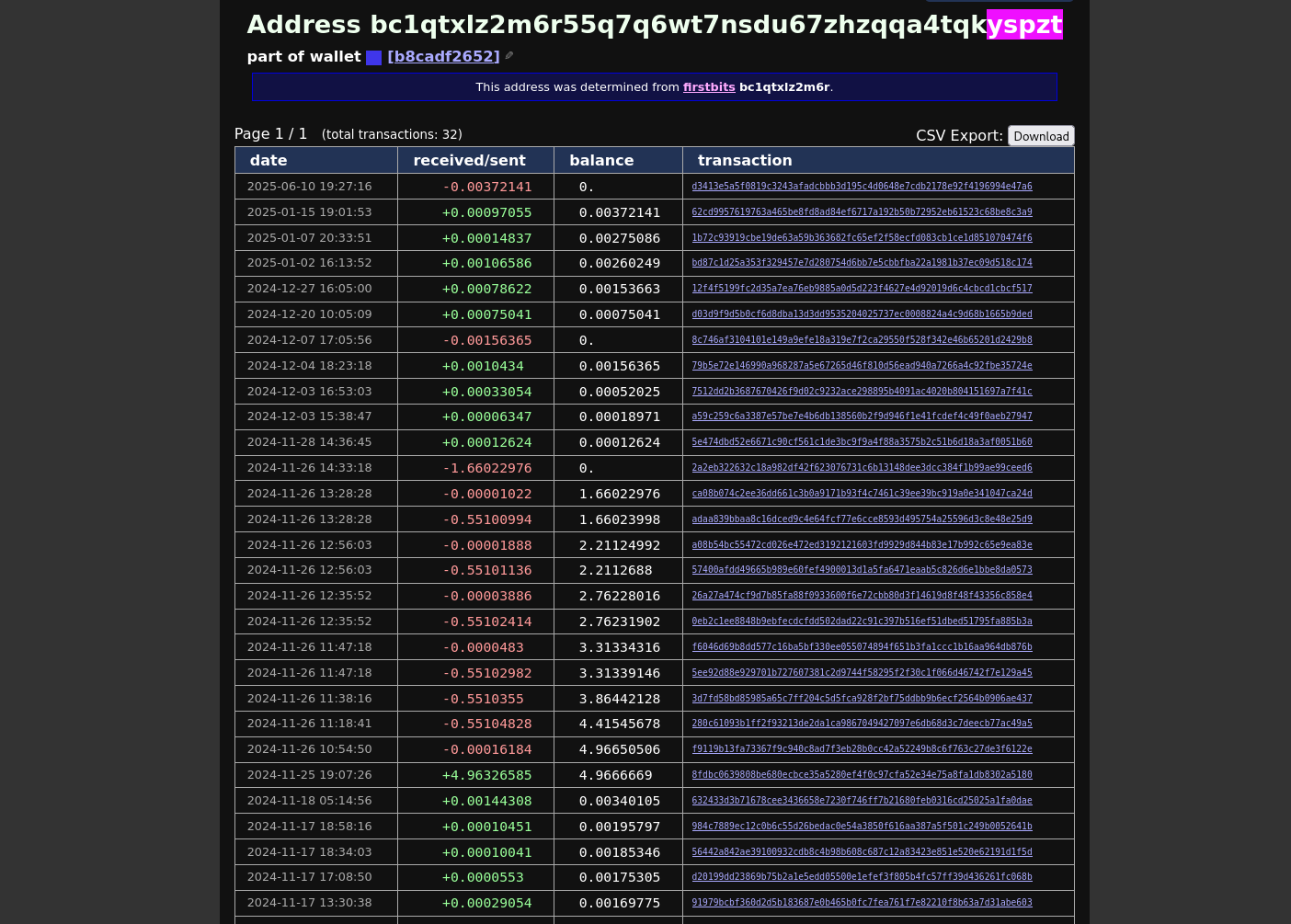Open transaction 280c61093b1ff2f…
The width and height of the screenshot is (1291, 924).
click(x=862, y=724)
